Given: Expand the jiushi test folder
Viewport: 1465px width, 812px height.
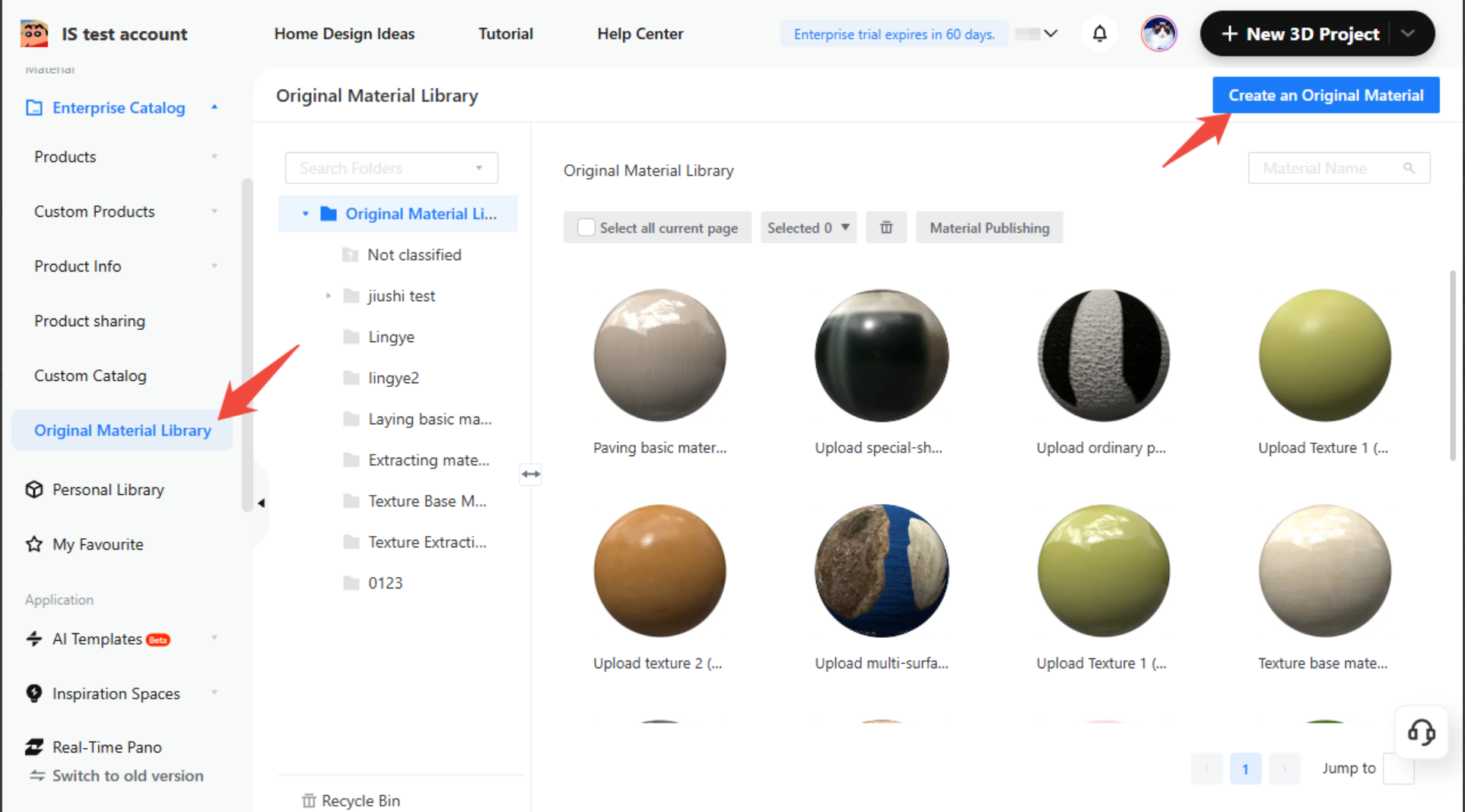Looking at the screenshot, I should click(x=329, y=296).
